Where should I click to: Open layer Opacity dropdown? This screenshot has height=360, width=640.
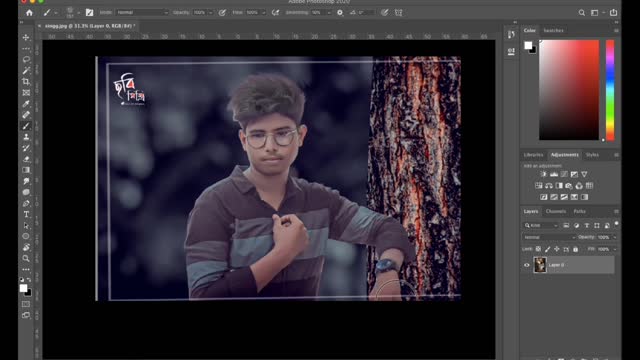point(614,237)
